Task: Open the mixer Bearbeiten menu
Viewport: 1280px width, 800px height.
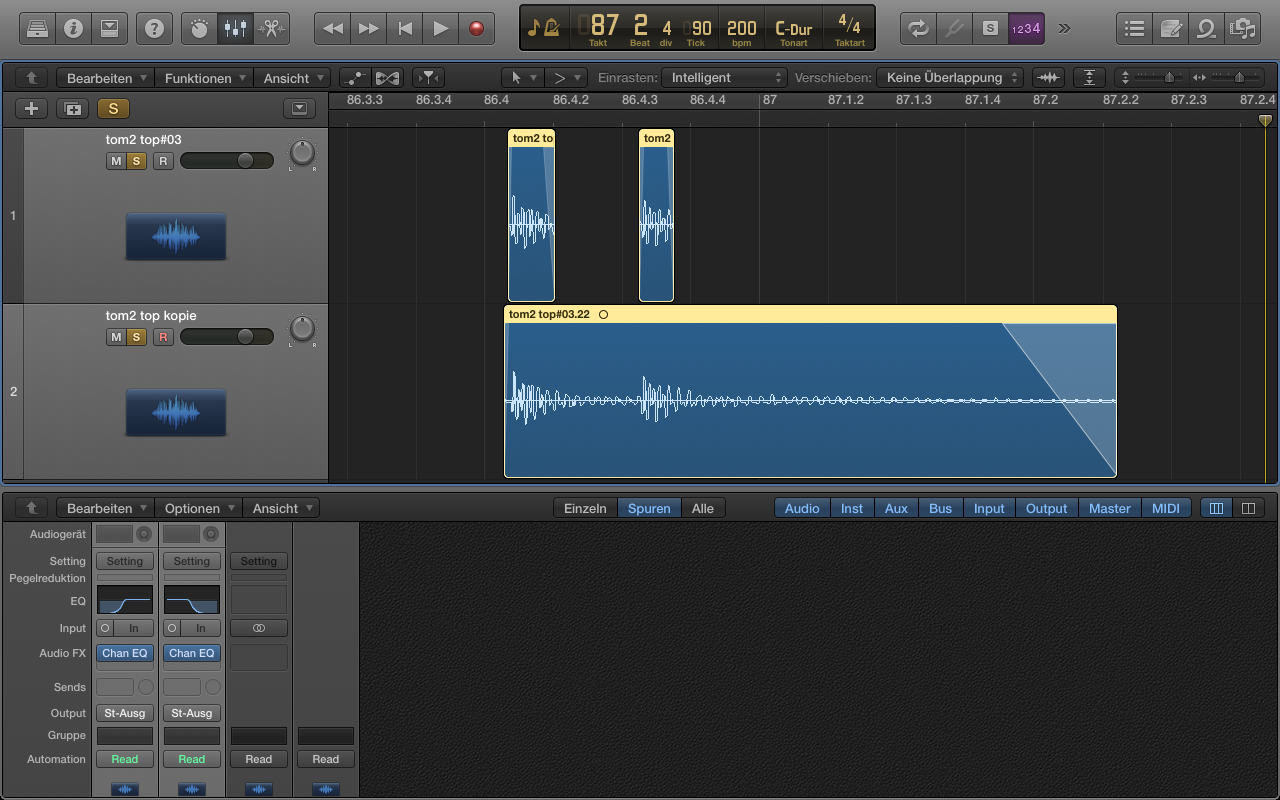Action: (107, 508)
